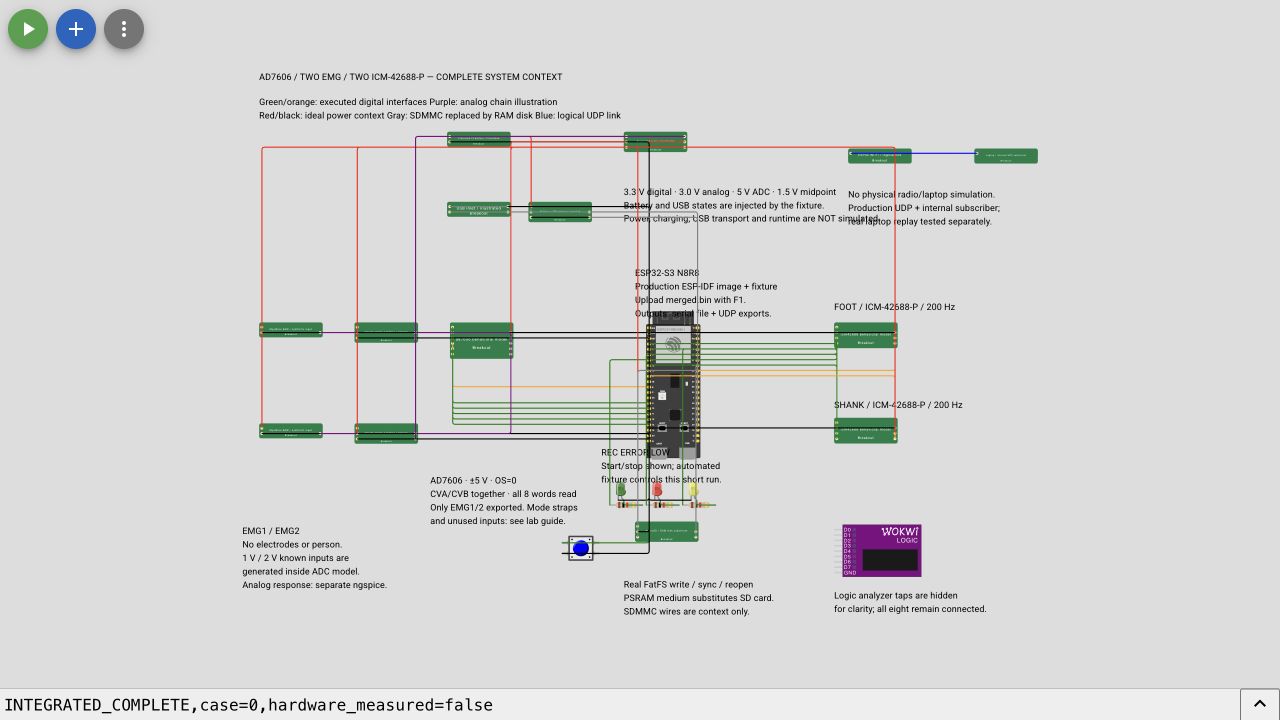
Task: Select the breakout chip above the Real FatFS note
Action: (x=667, y=532)
